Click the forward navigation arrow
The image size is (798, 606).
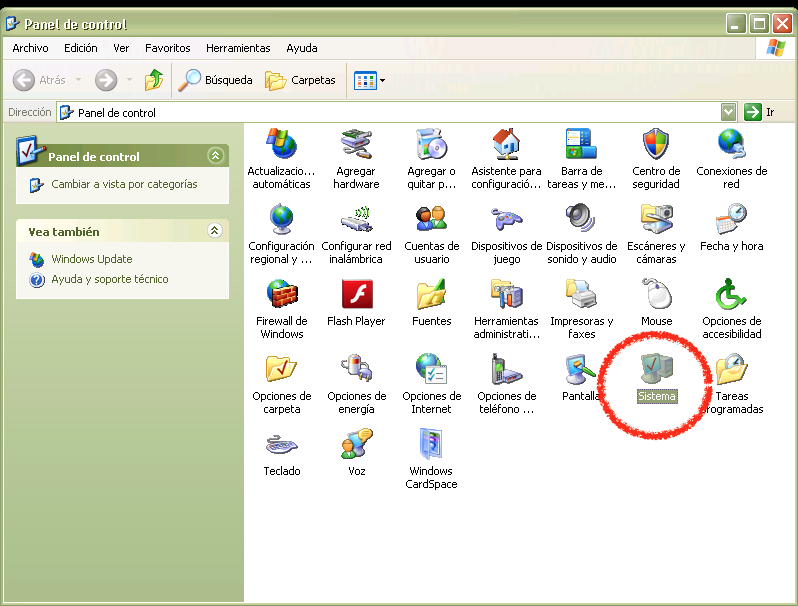[x=106, y=80]
